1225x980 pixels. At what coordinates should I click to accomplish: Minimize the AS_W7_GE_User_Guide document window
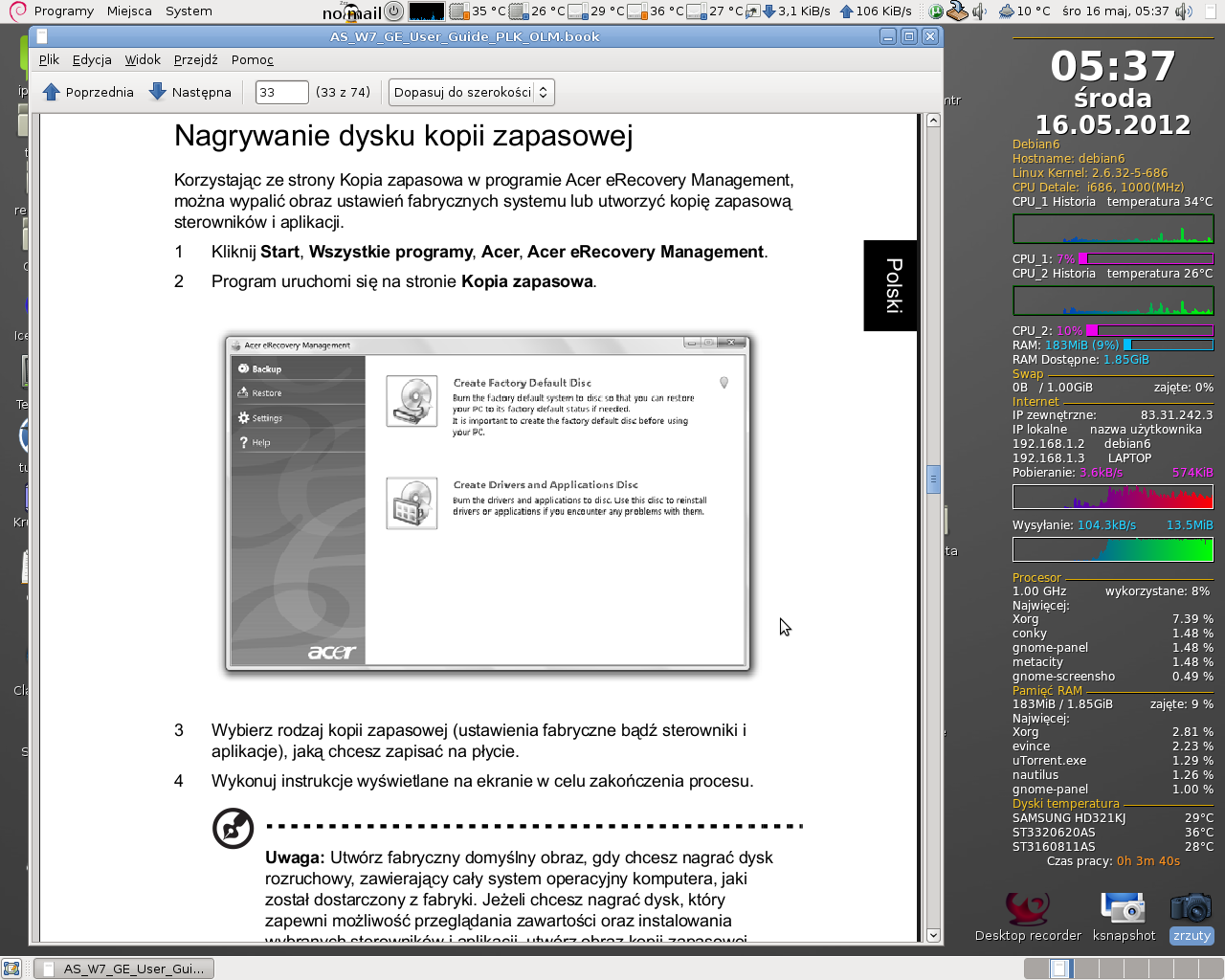coord(888,36)
